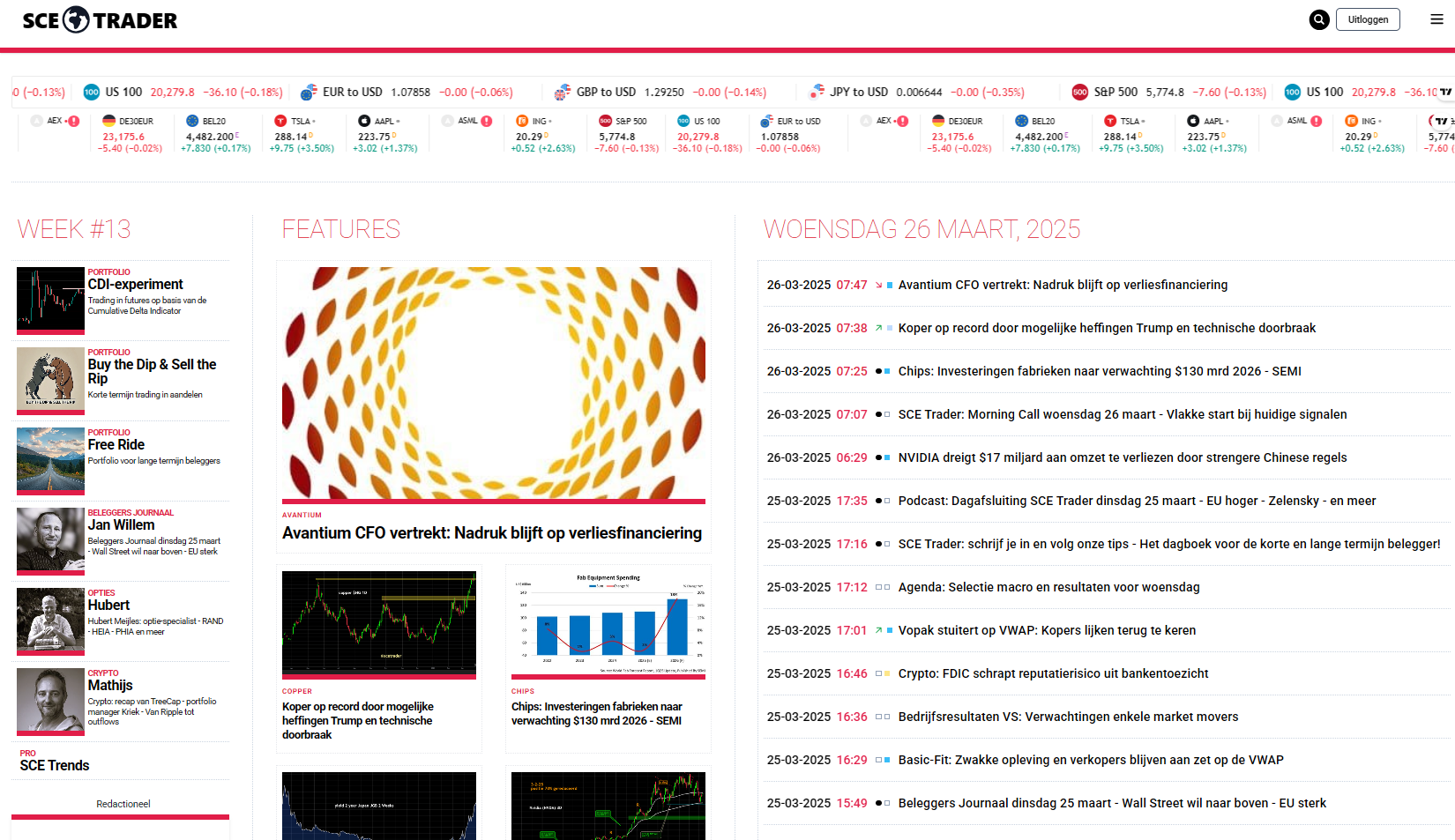Click the JPY to USD flag icon
1455x840 pixels.
pyautogui.click(x=817, y=92)
